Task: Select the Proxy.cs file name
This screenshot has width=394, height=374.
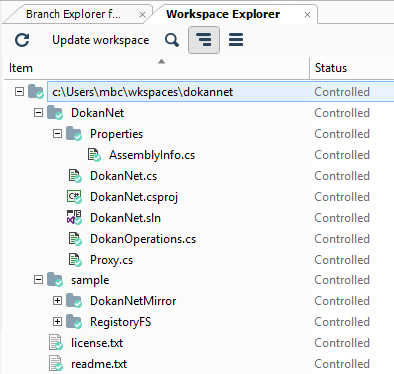Action: click(x=111, y=260)
